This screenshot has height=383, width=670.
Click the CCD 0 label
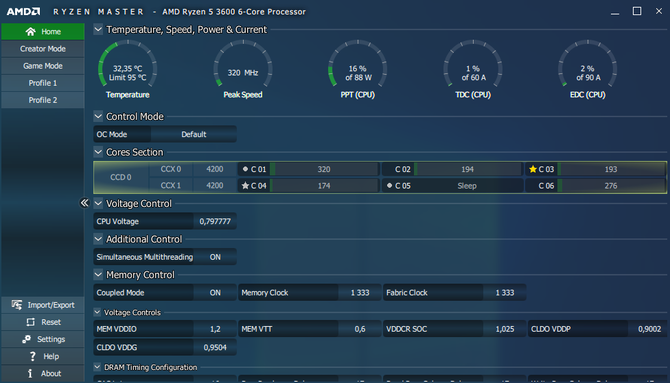tap(121, 177)
